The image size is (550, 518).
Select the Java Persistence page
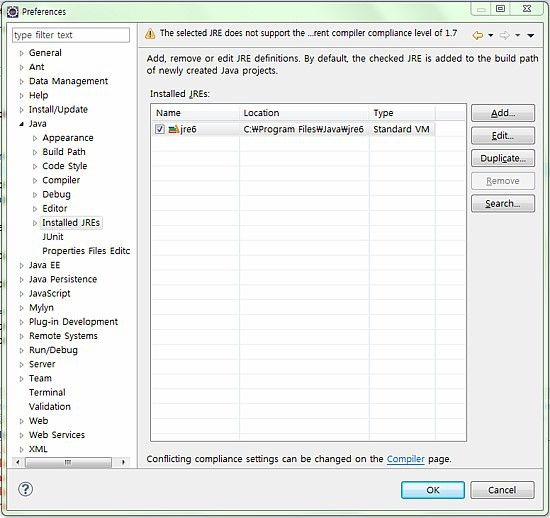pos(63,279)
